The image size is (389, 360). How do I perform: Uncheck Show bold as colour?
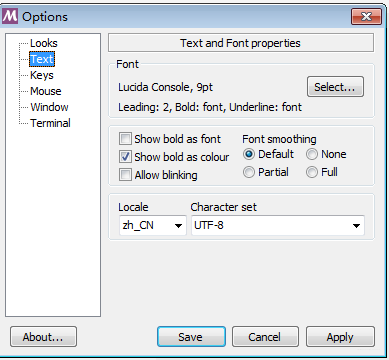tap(125, 157)
